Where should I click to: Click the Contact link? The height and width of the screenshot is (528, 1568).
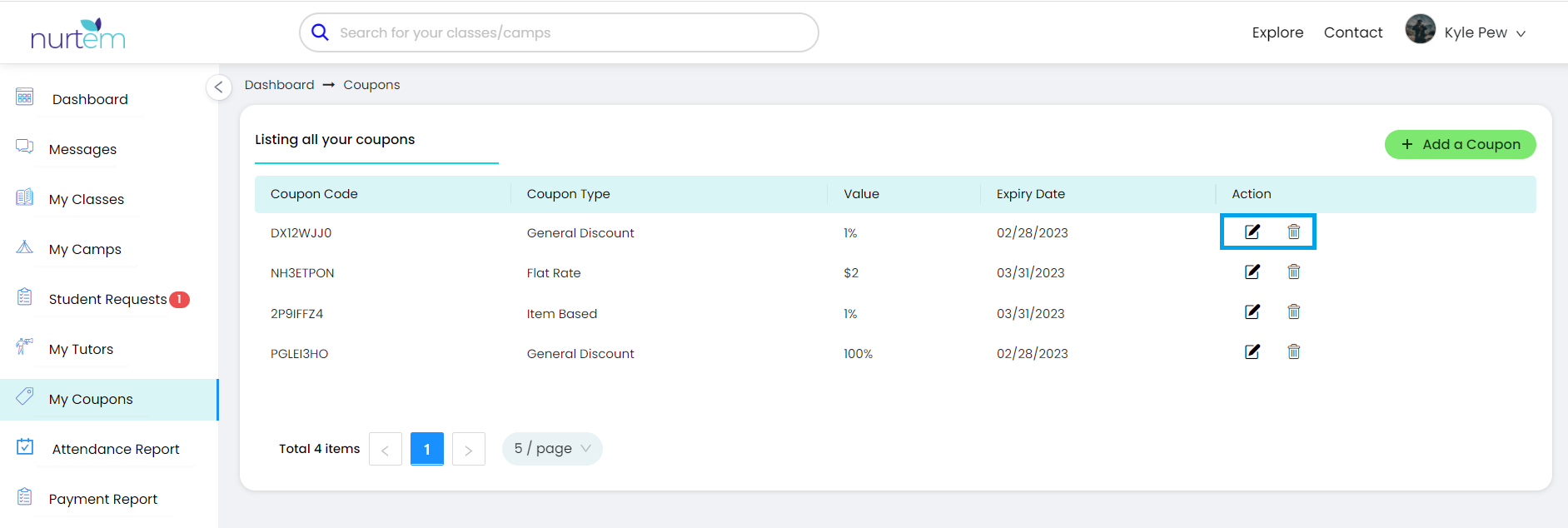point(1352,32)
